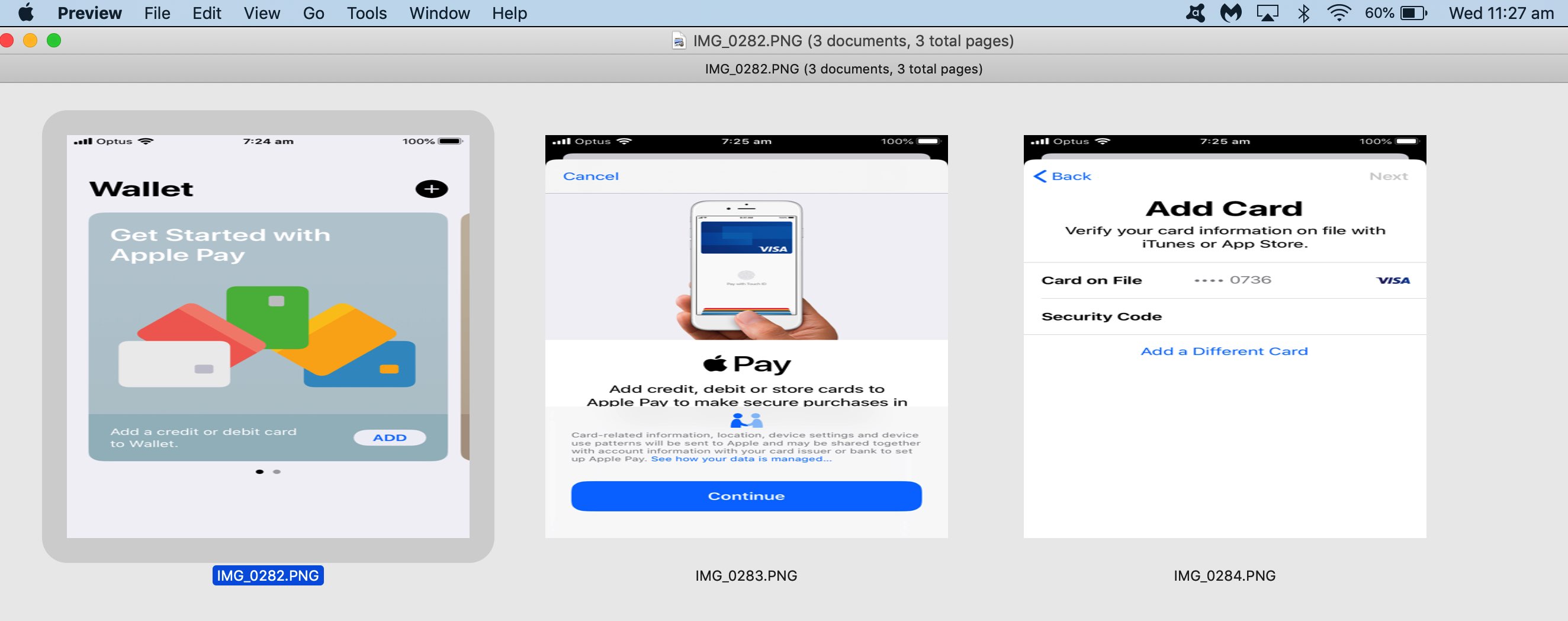
Task: Open the File menu
Action: point(157,13)
